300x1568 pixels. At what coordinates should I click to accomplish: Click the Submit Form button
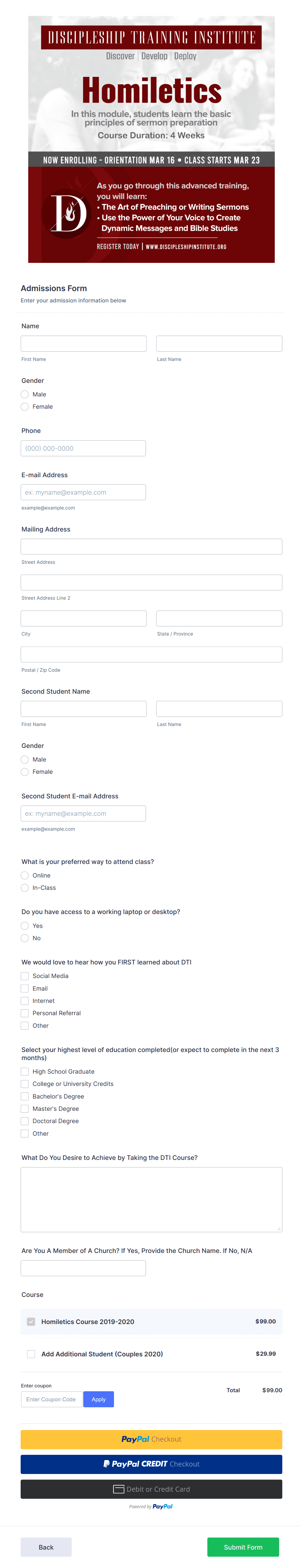(x=243, y=1547)
